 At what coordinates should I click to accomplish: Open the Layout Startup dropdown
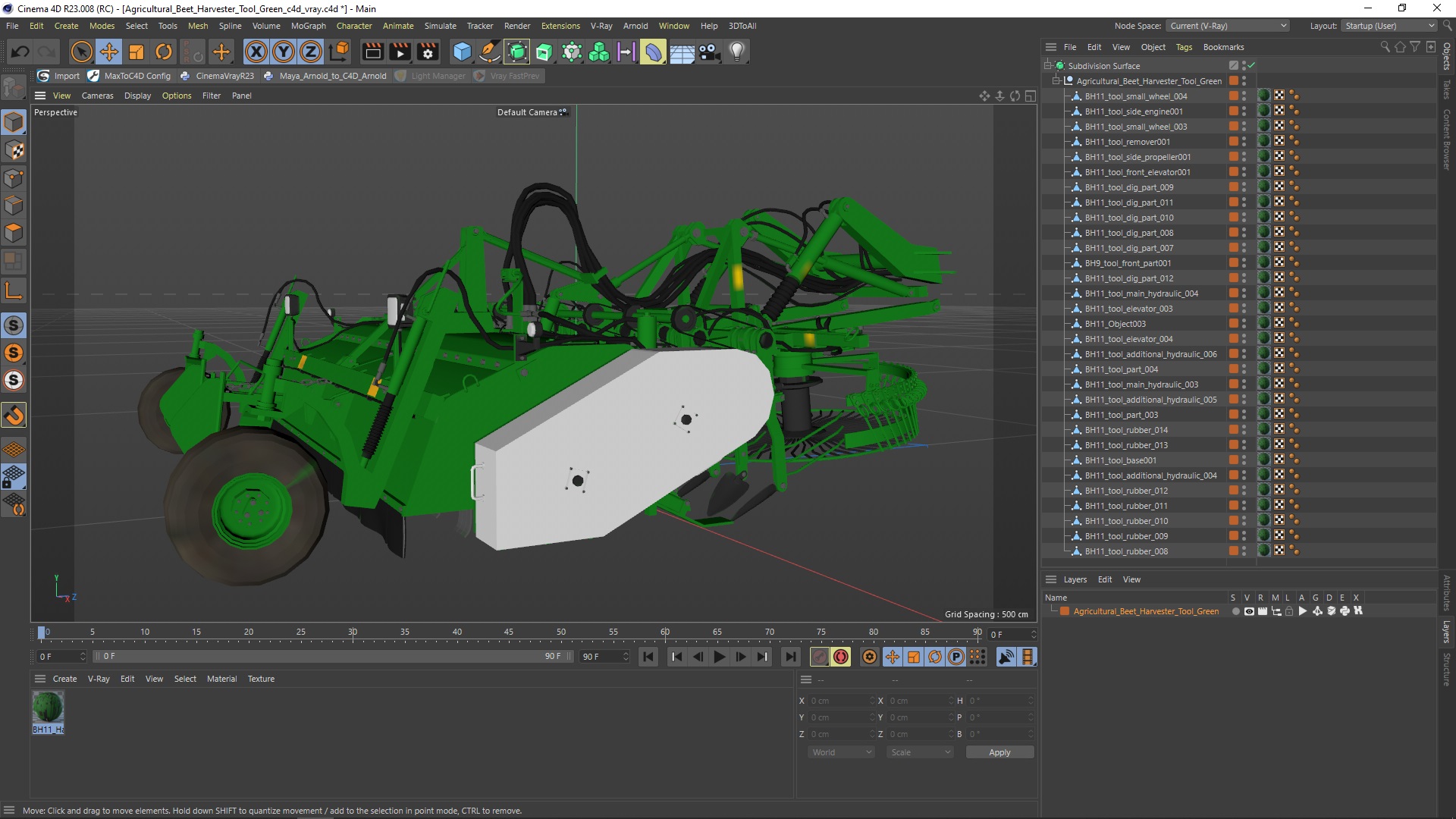point(1390,26)
